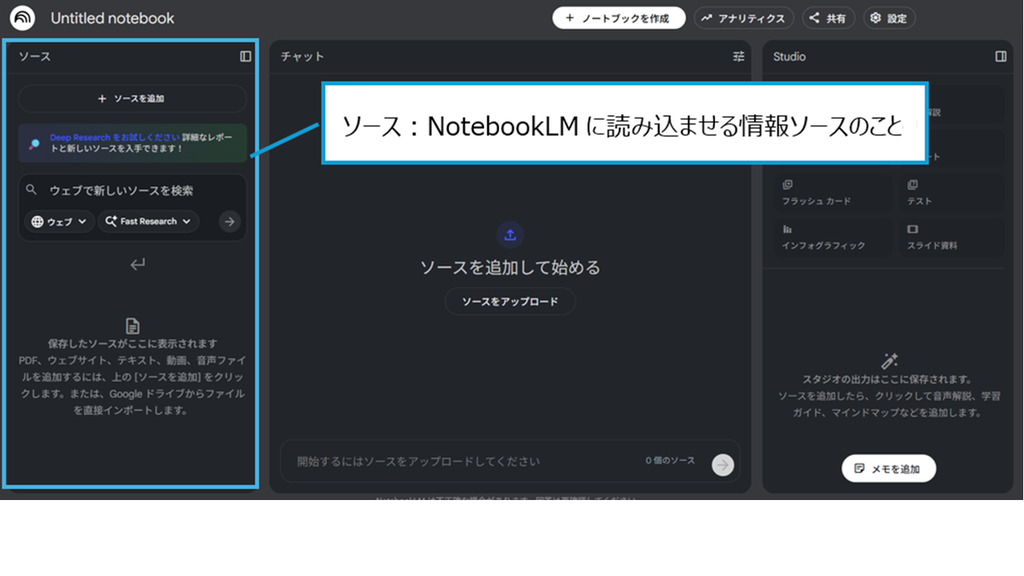Screen dimensions: 1024x576
Task: Select the ソース panel header
Action: pyautogui.click(x=35, y=56)
